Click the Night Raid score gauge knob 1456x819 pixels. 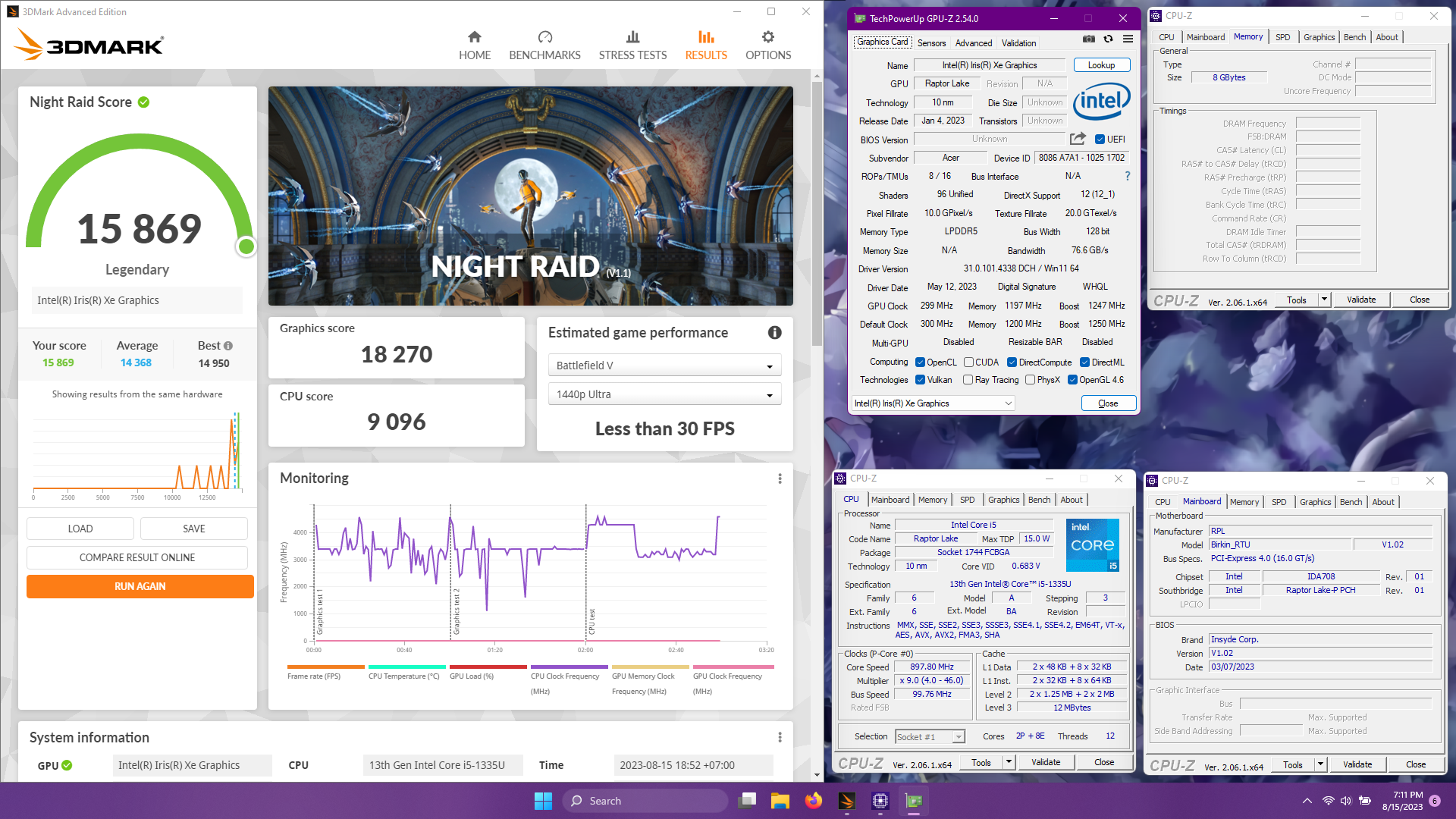(x=246, y=246)
